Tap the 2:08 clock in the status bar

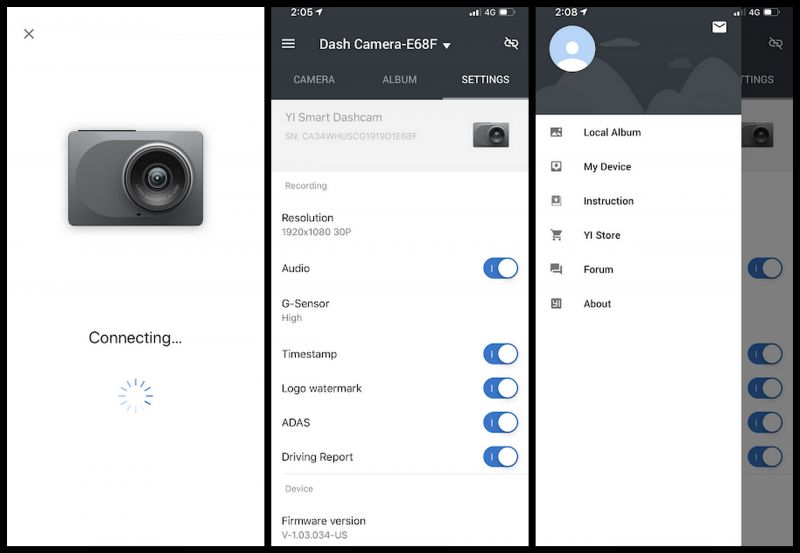coord(566,12)
